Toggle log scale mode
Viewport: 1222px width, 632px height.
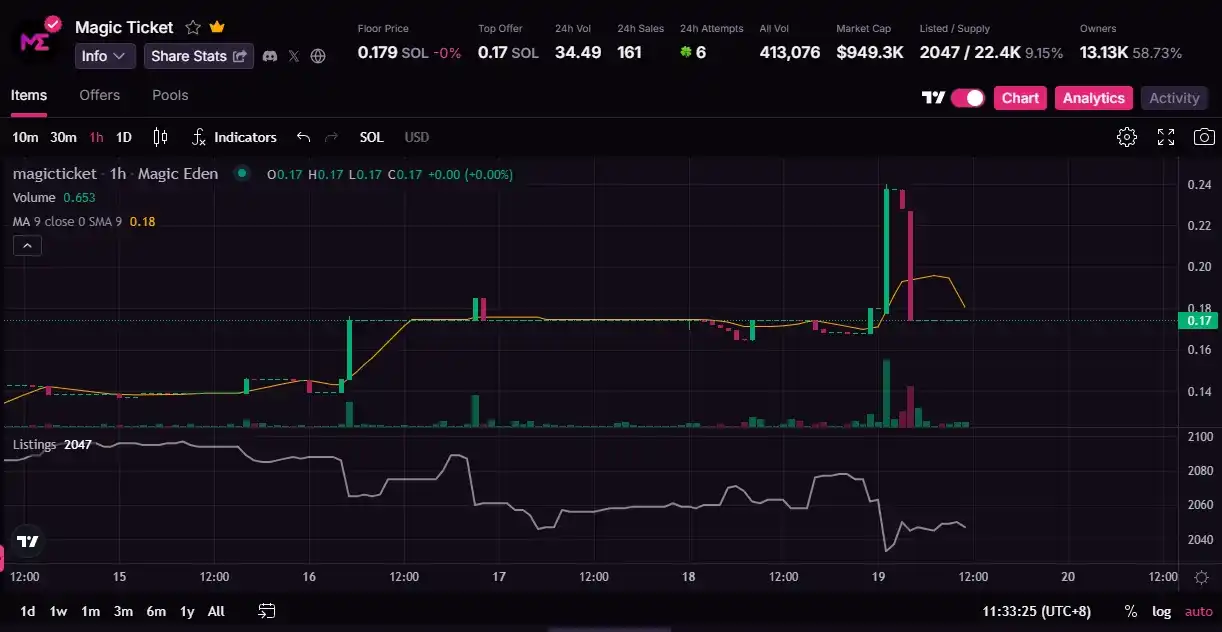[1161, 611]
